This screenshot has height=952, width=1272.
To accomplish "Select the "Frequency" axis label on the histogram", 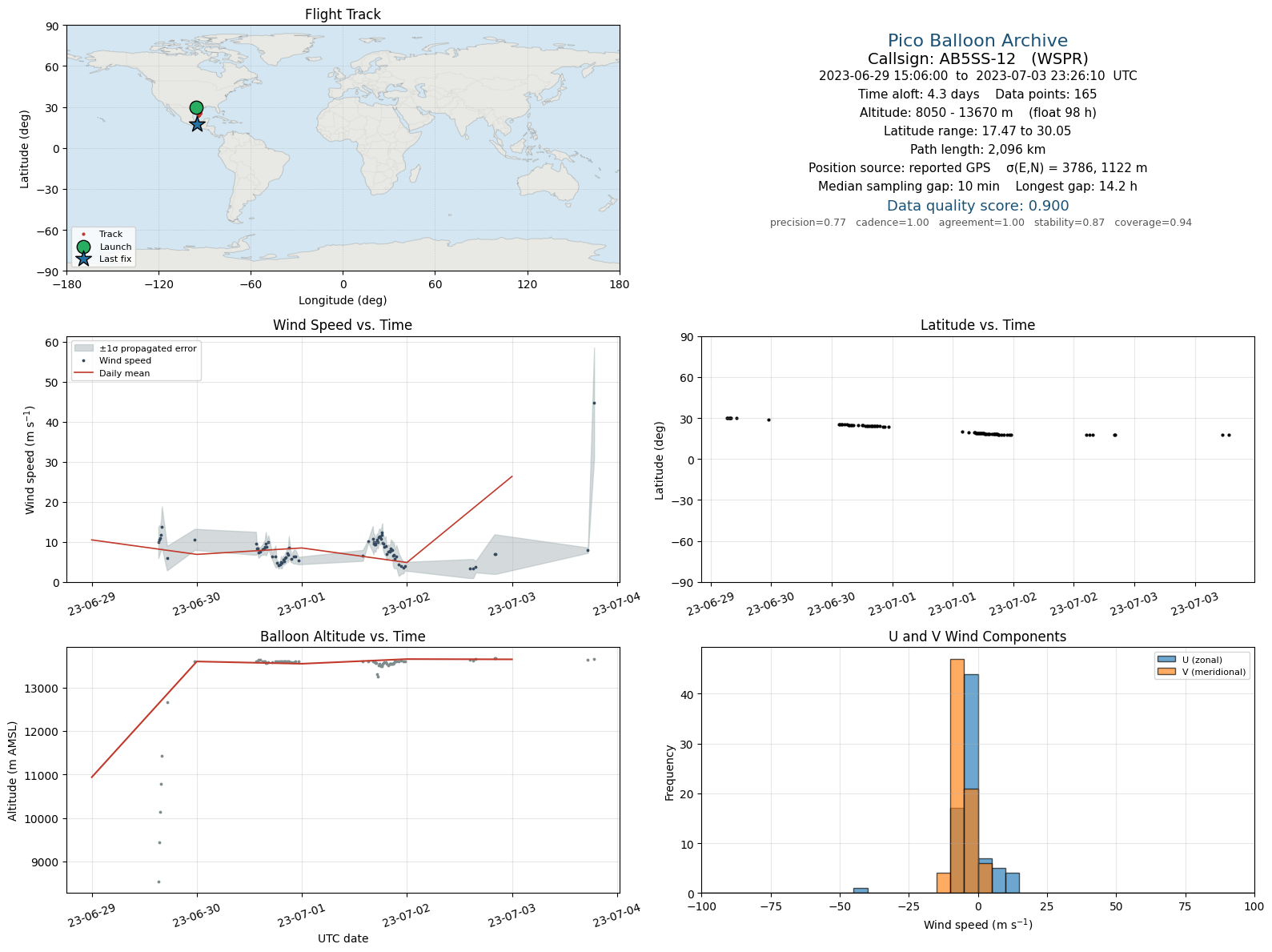I will click(x=670, y=773).
